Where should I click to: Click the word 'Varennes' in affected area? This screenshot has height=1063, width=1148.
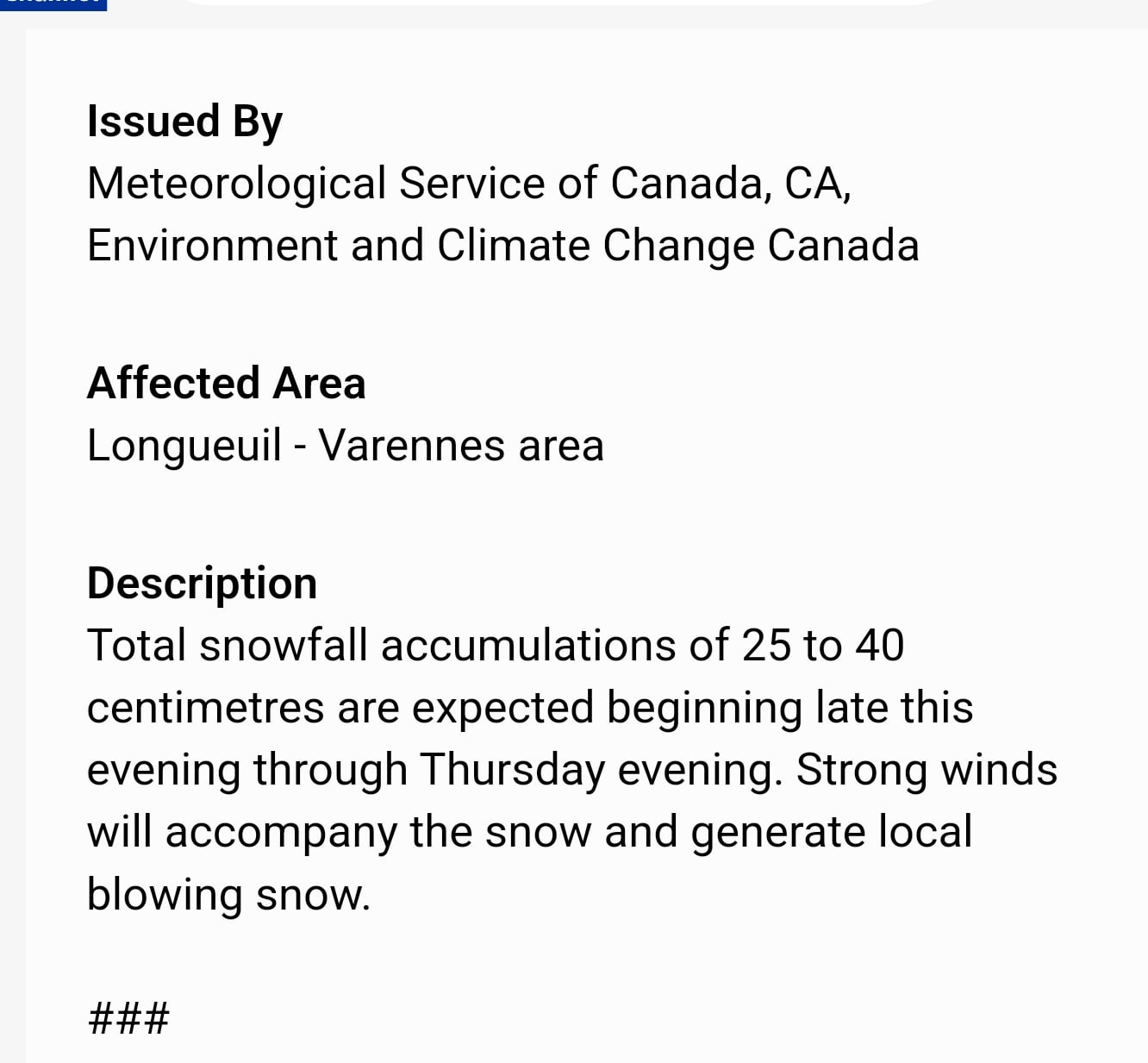412,446
